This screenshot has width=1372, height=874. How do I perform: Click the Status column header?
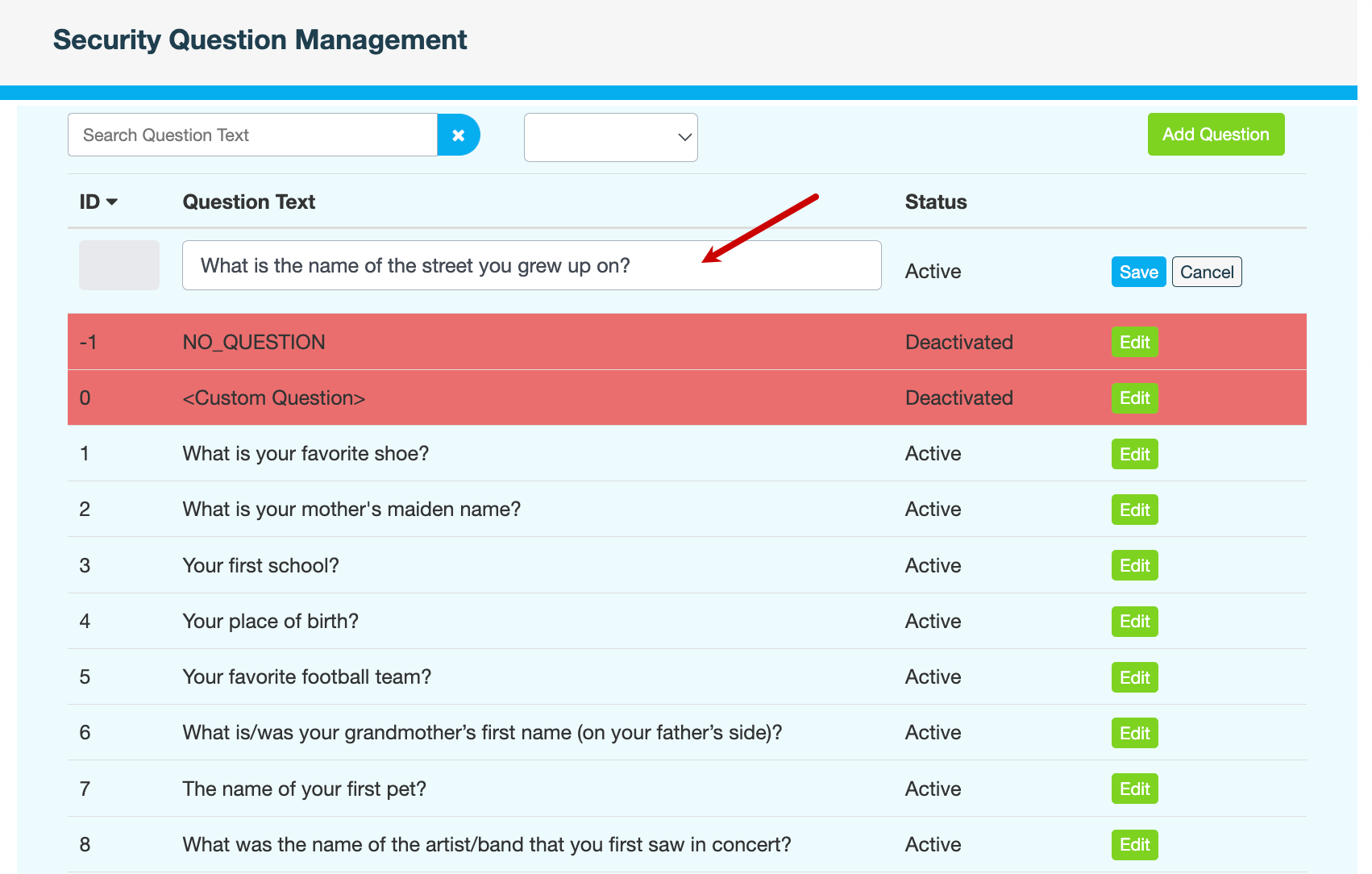coord(935,202)
